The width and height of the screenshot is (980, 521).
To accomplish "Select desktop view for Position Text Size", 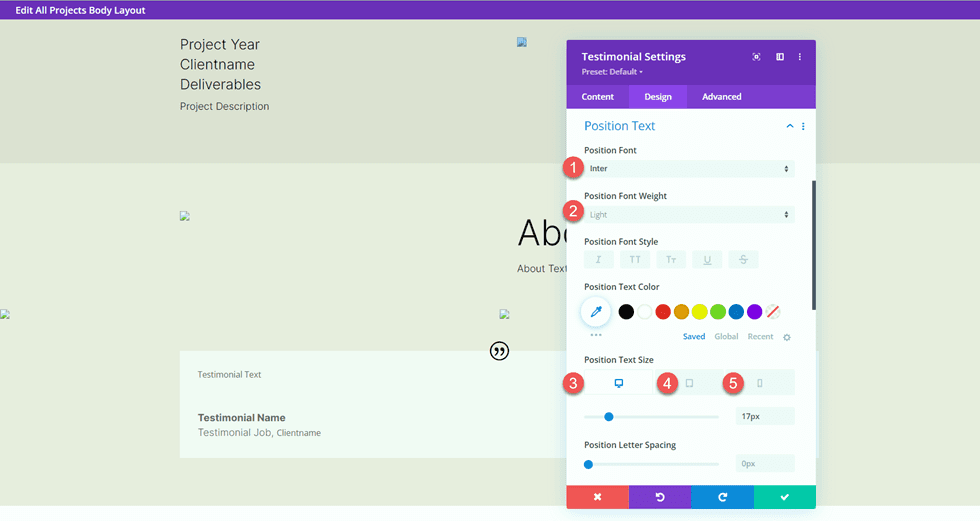I will point(619,383).
